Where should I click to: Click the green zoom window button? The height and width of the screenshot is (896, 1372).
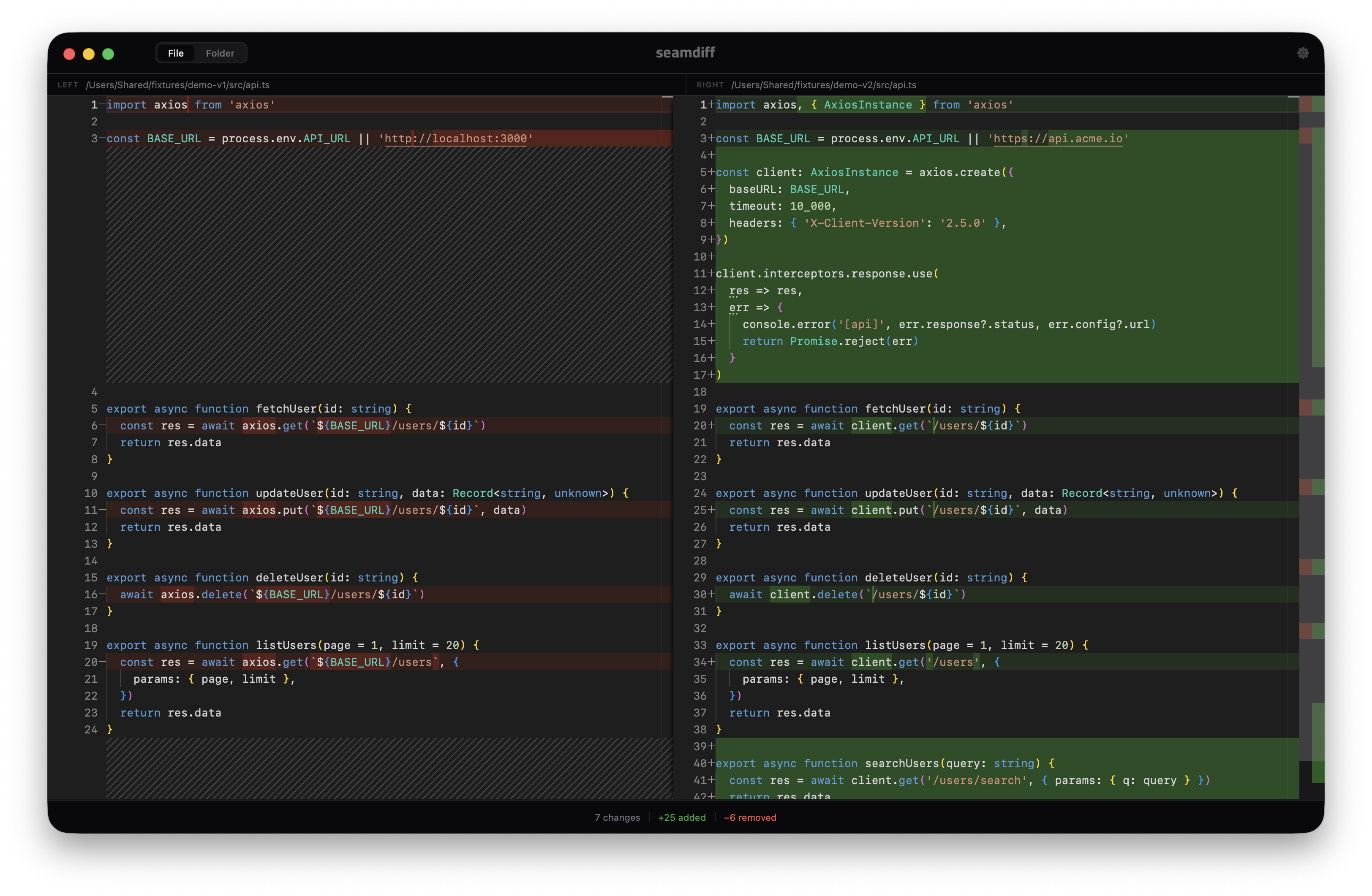click(x=109, y=54)
